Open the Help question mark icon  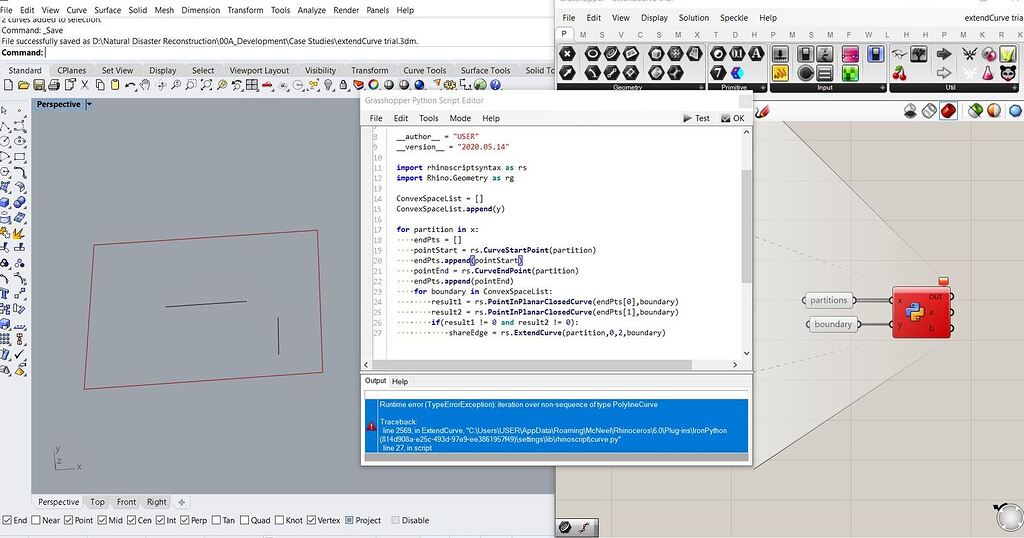pos(496,85)
